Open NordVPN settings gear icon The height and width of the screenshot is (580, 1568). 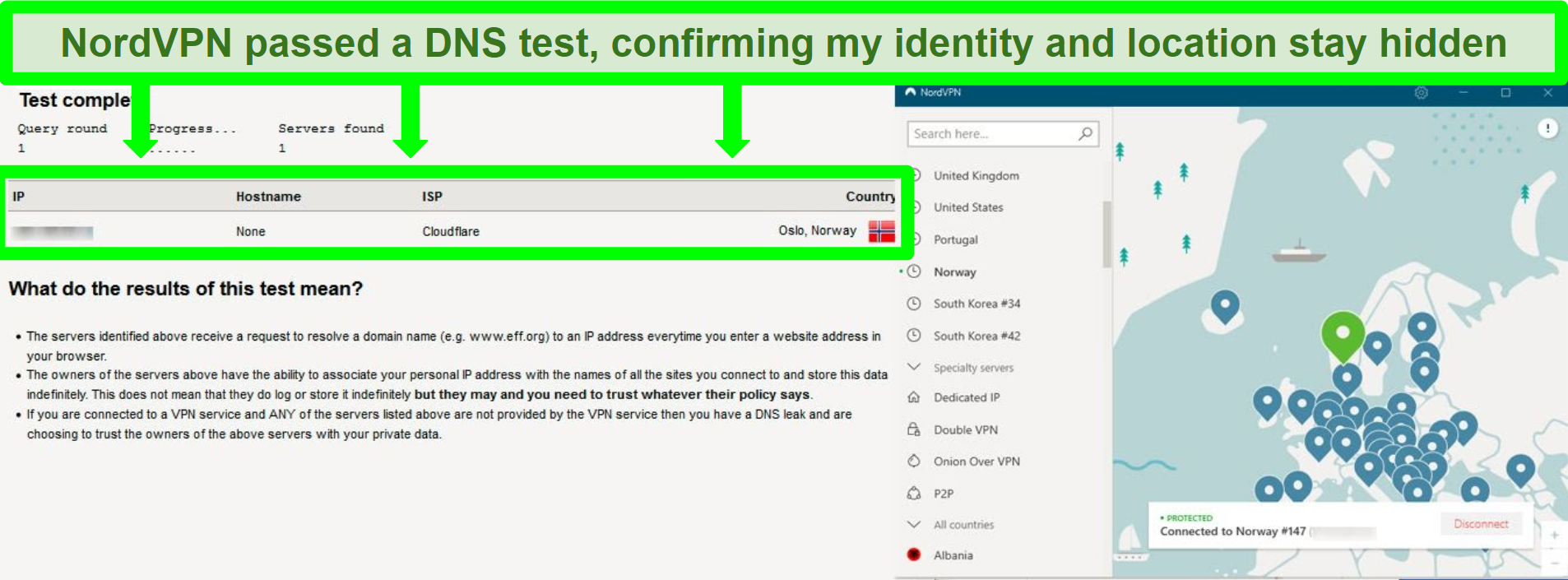click(1421, 93)
